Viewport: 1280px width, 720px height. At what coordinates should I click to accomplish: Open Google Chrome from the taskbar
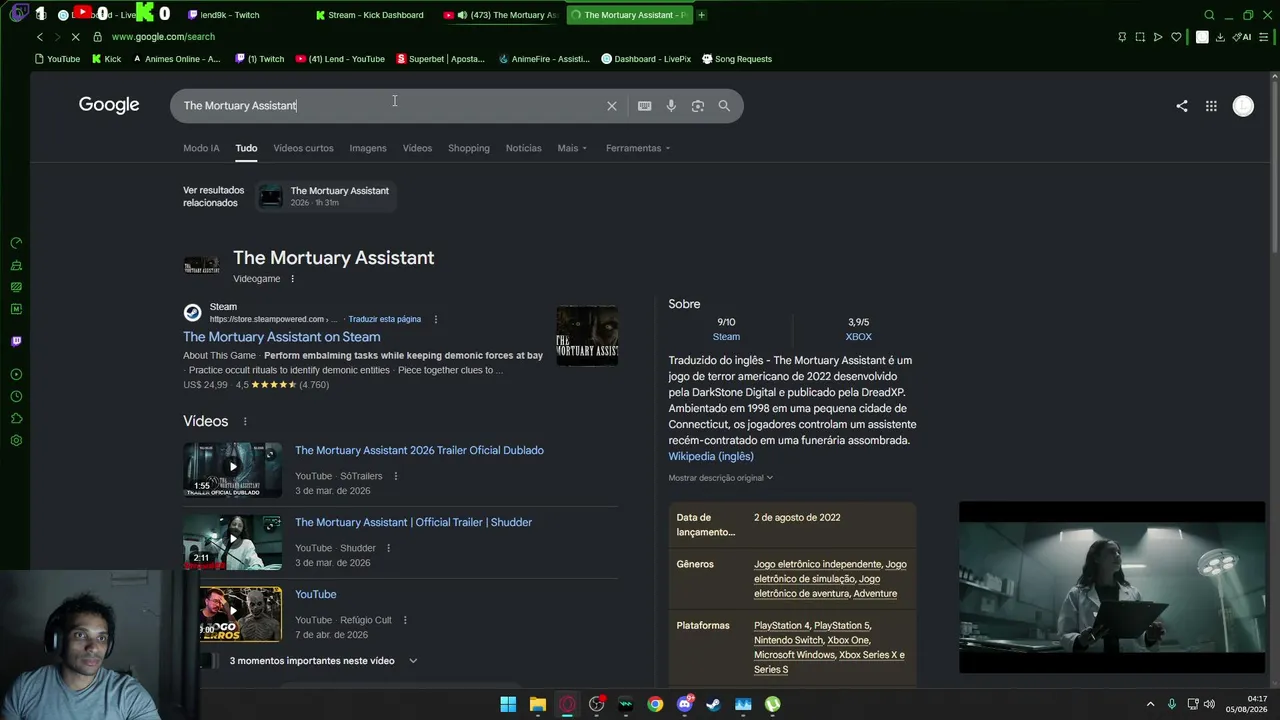point(655,704)
